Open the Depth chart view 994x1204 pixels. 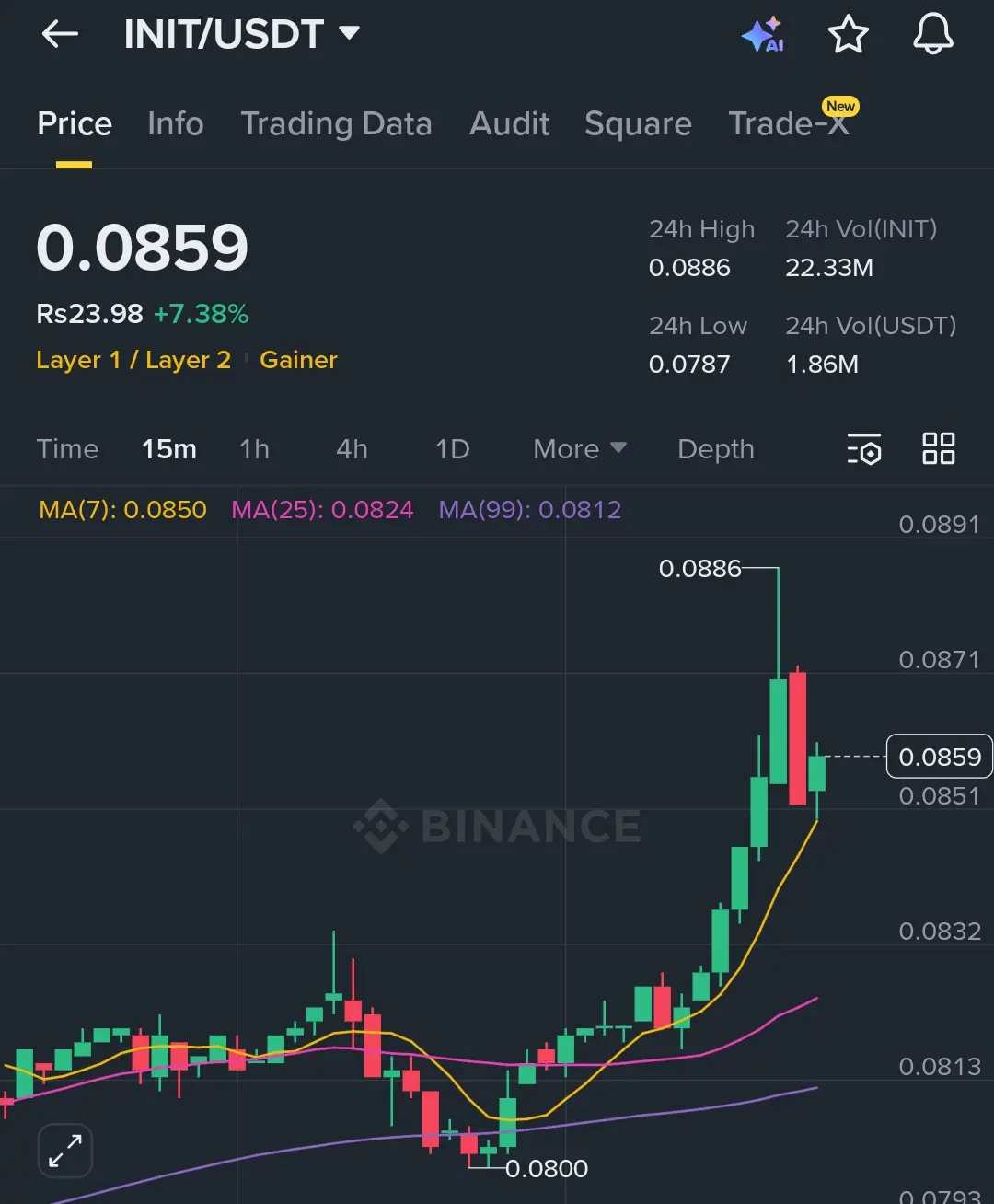coord(716,449)
